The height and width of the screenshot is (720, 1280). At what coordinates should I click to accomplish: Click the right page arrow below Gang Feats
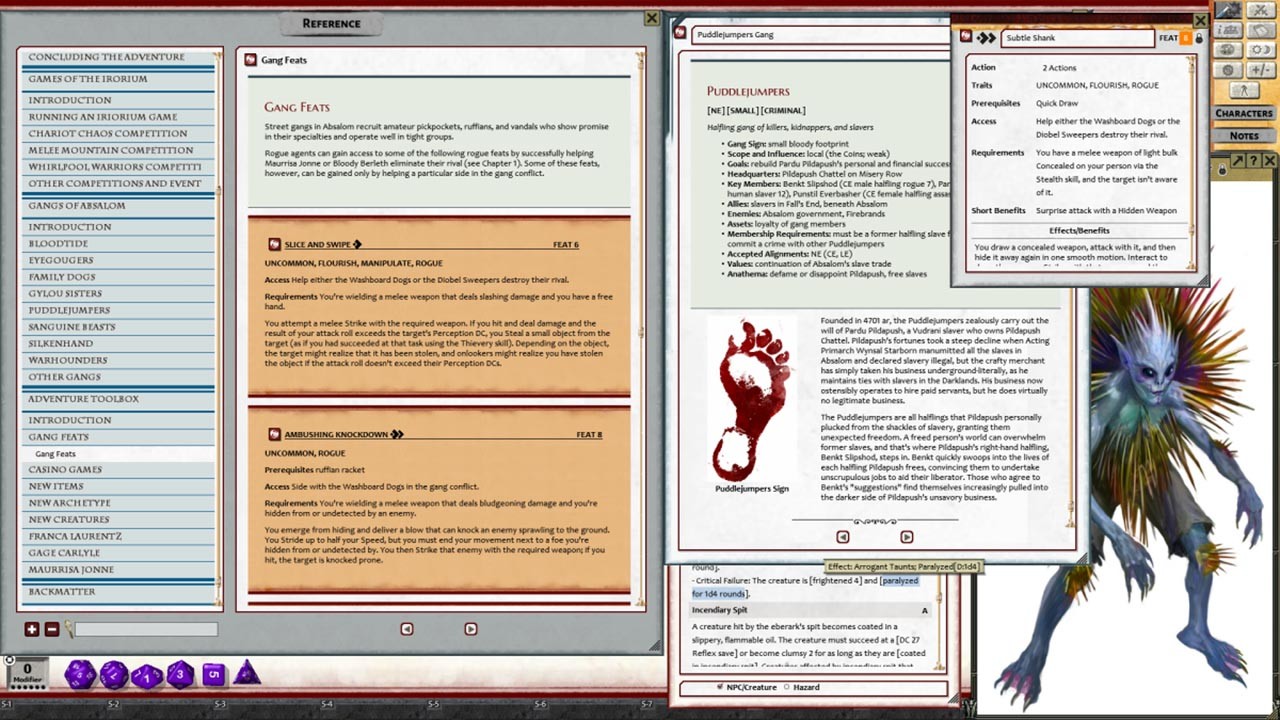point(469,630)
